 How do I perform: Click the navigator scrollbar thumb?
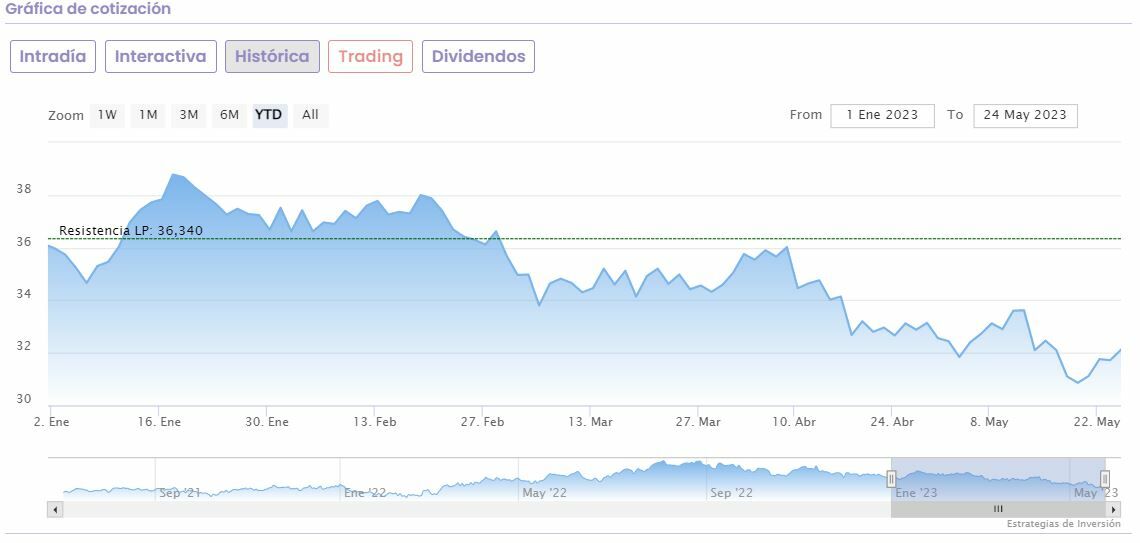pos(997,510)
